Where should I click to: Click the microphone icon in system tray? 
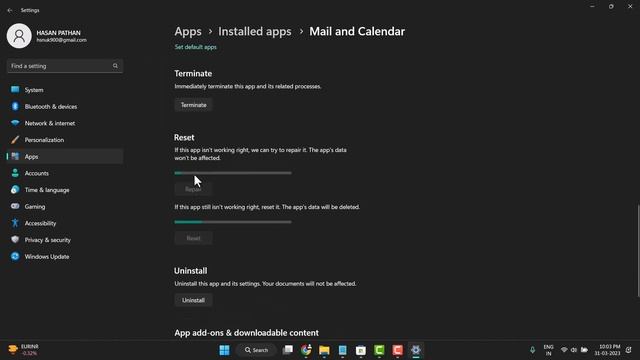point(532,350)
